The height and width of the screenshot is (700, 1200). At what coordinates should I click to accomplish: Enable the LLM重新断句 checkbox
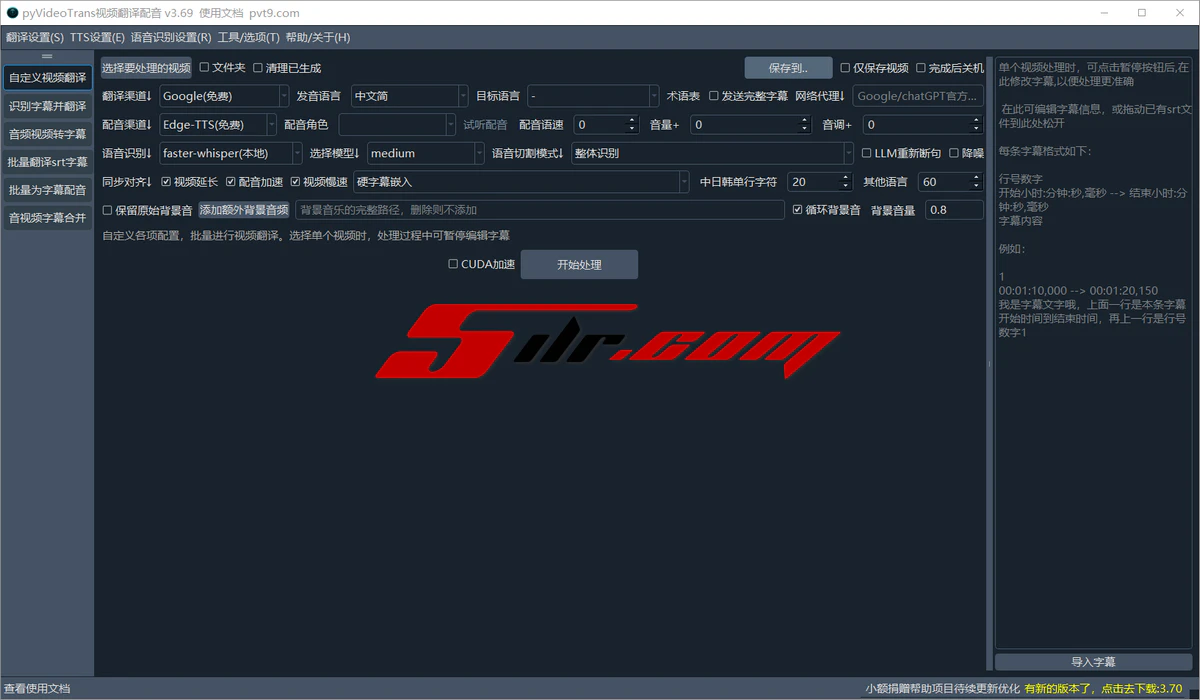[x=901, y=153]
